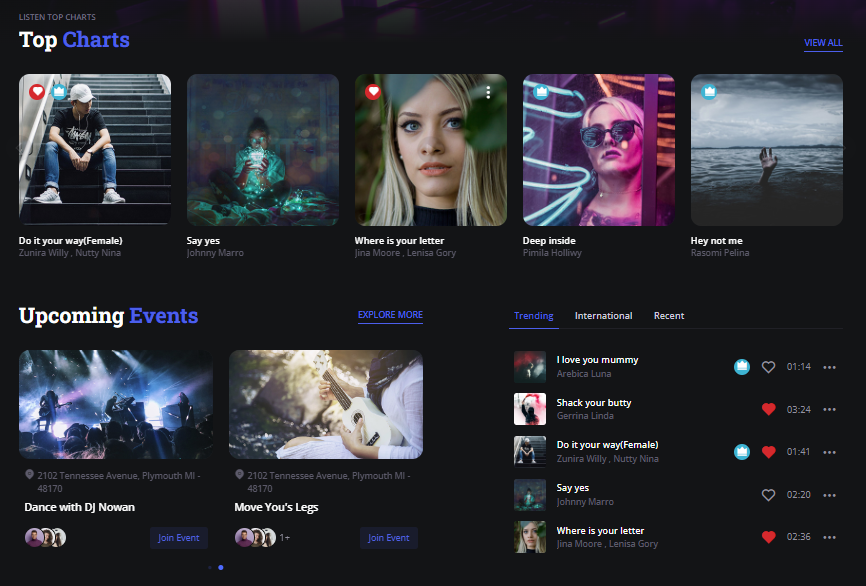Switch to the International tab

point(603,316)
